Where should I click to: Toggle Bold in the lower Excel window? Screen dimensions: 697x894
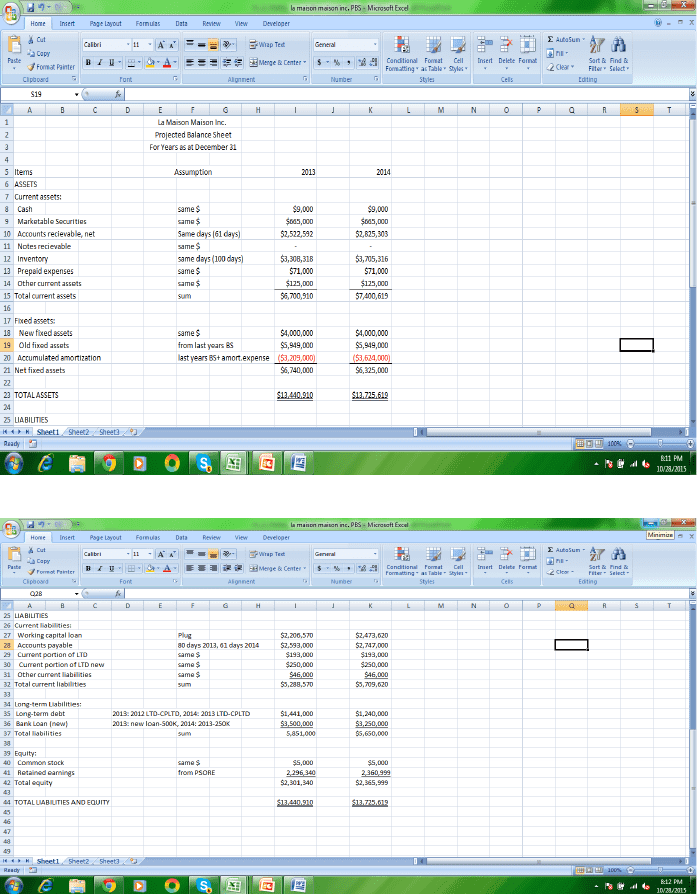coord(88,568)
